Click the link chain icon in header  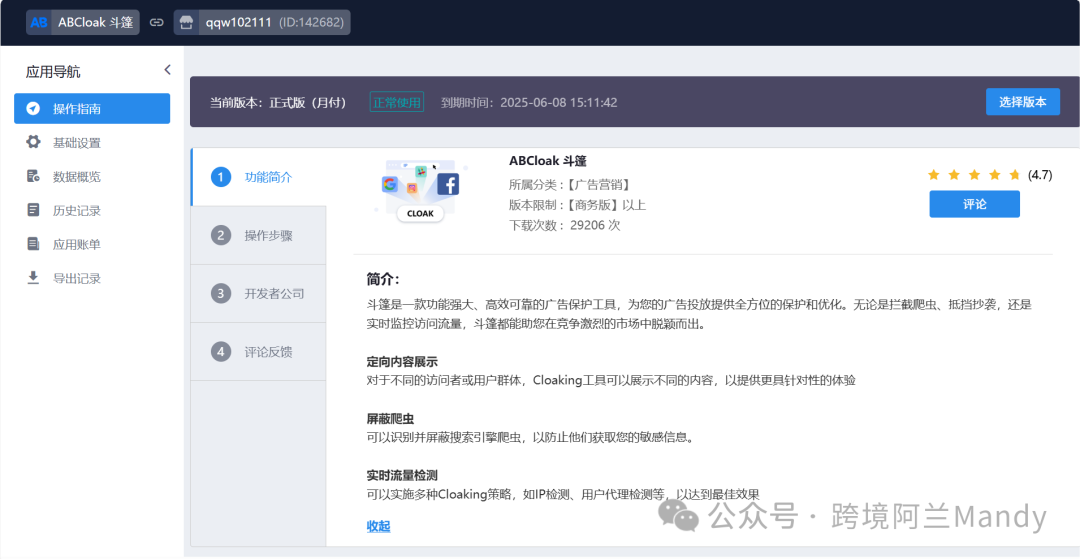click(x=157, y=22)
